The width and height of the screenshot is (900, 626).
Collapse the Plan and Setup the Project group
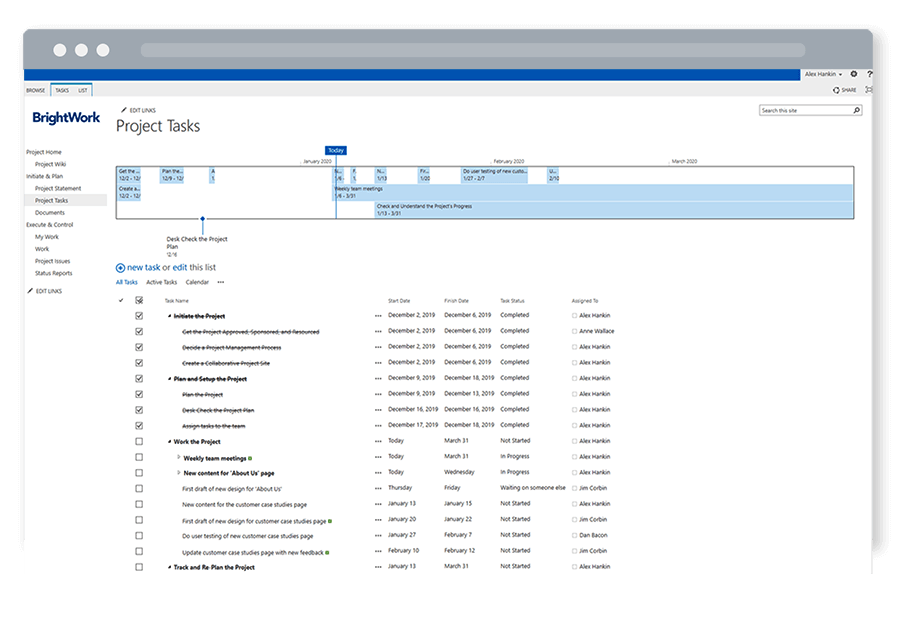click(169, 379)
